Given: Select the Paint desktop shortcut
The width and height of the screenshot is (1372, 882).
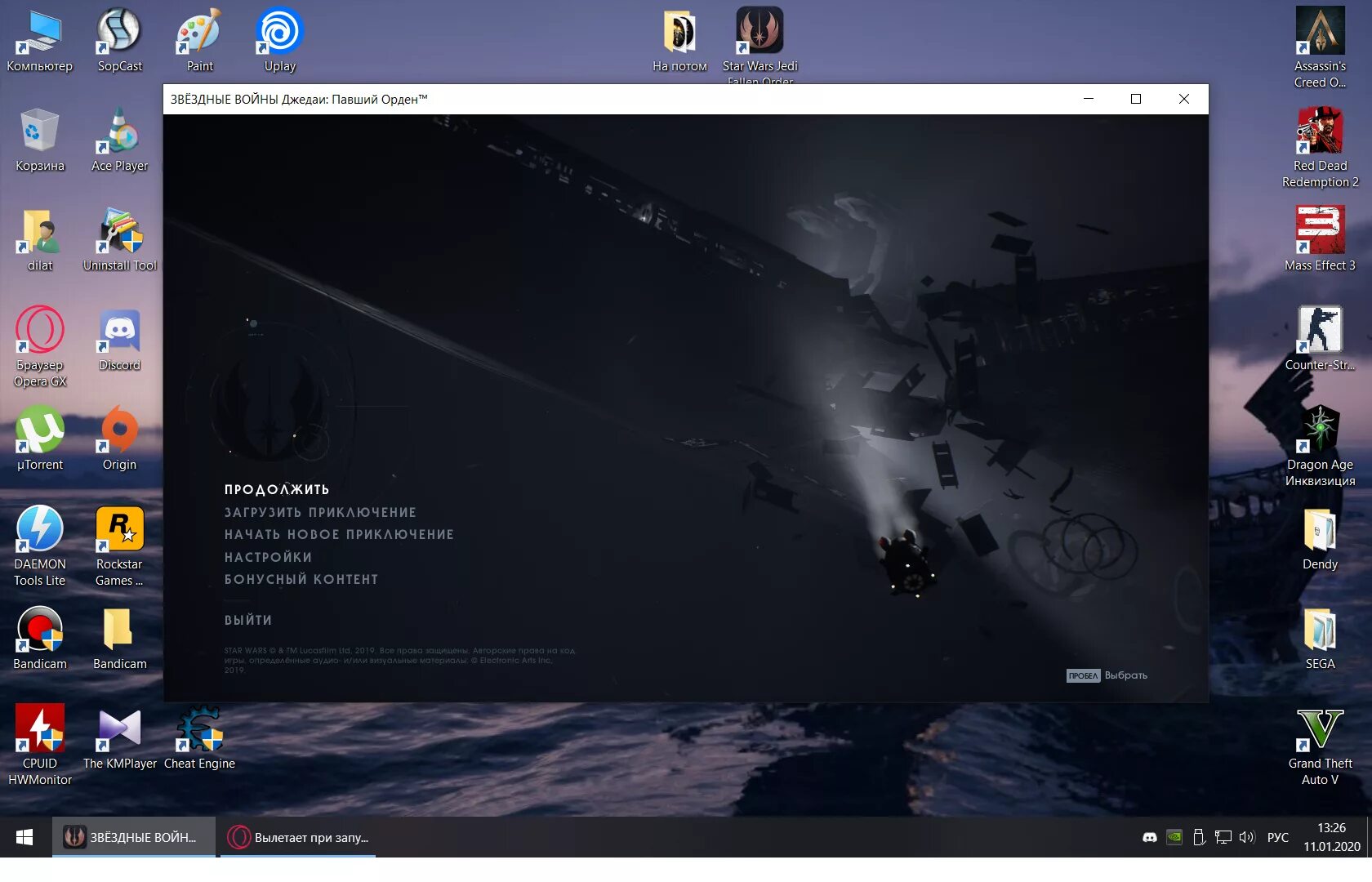Looking at the screenshot, I should [x=199, y=41].
